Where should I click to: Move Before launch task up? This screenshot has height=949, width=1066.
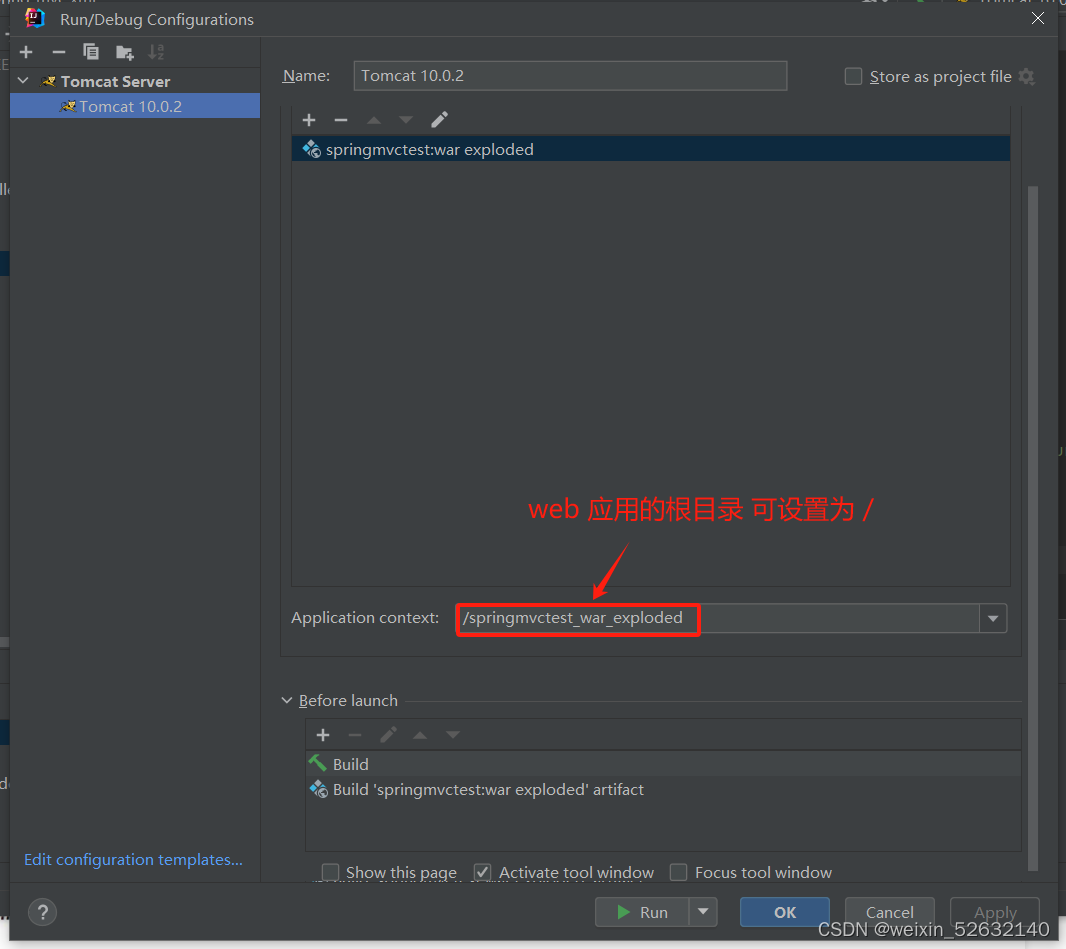420,735
